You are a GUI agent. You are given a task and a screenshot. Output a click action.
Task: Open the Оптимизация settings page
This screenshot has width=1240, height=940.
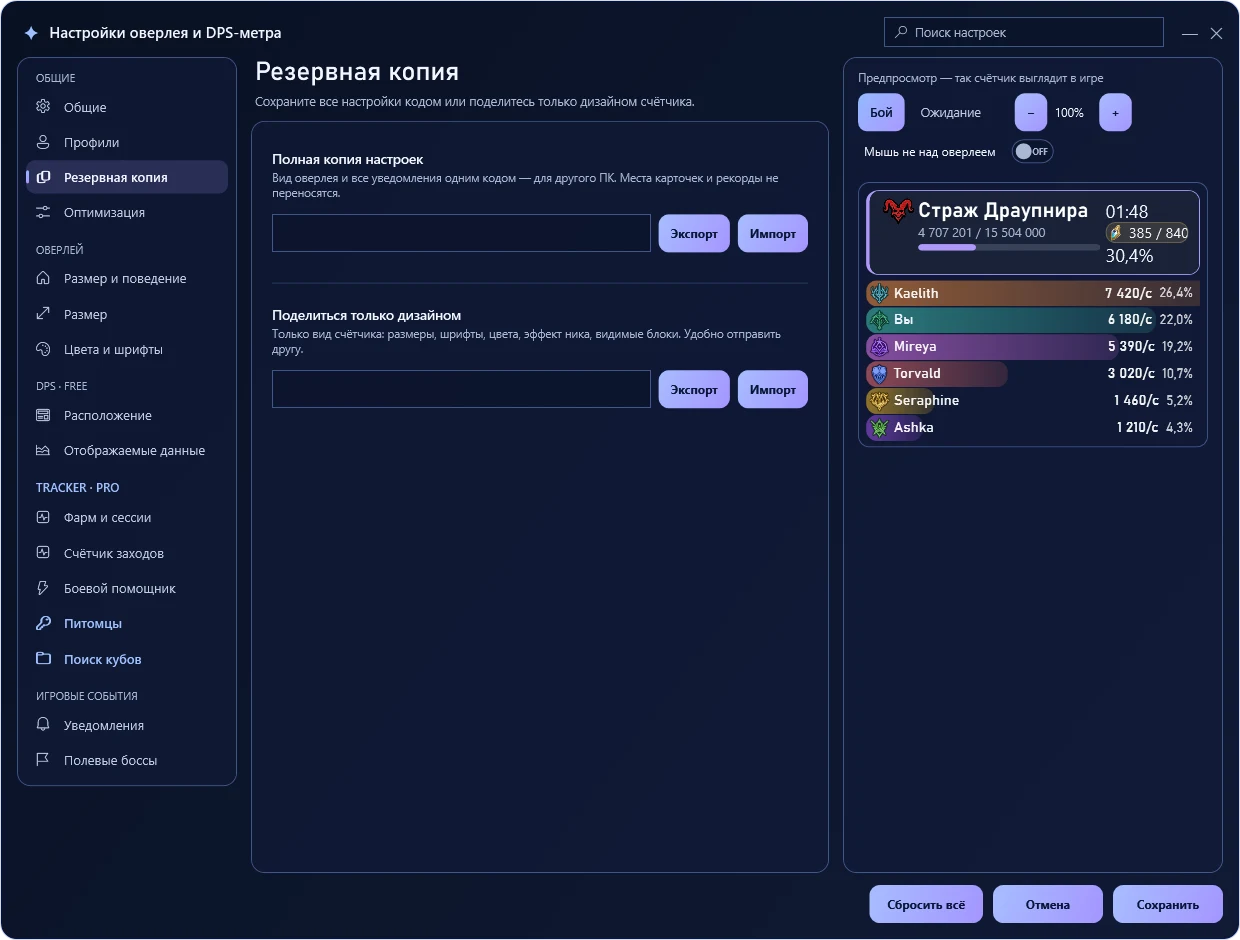(x=127, y=212)
